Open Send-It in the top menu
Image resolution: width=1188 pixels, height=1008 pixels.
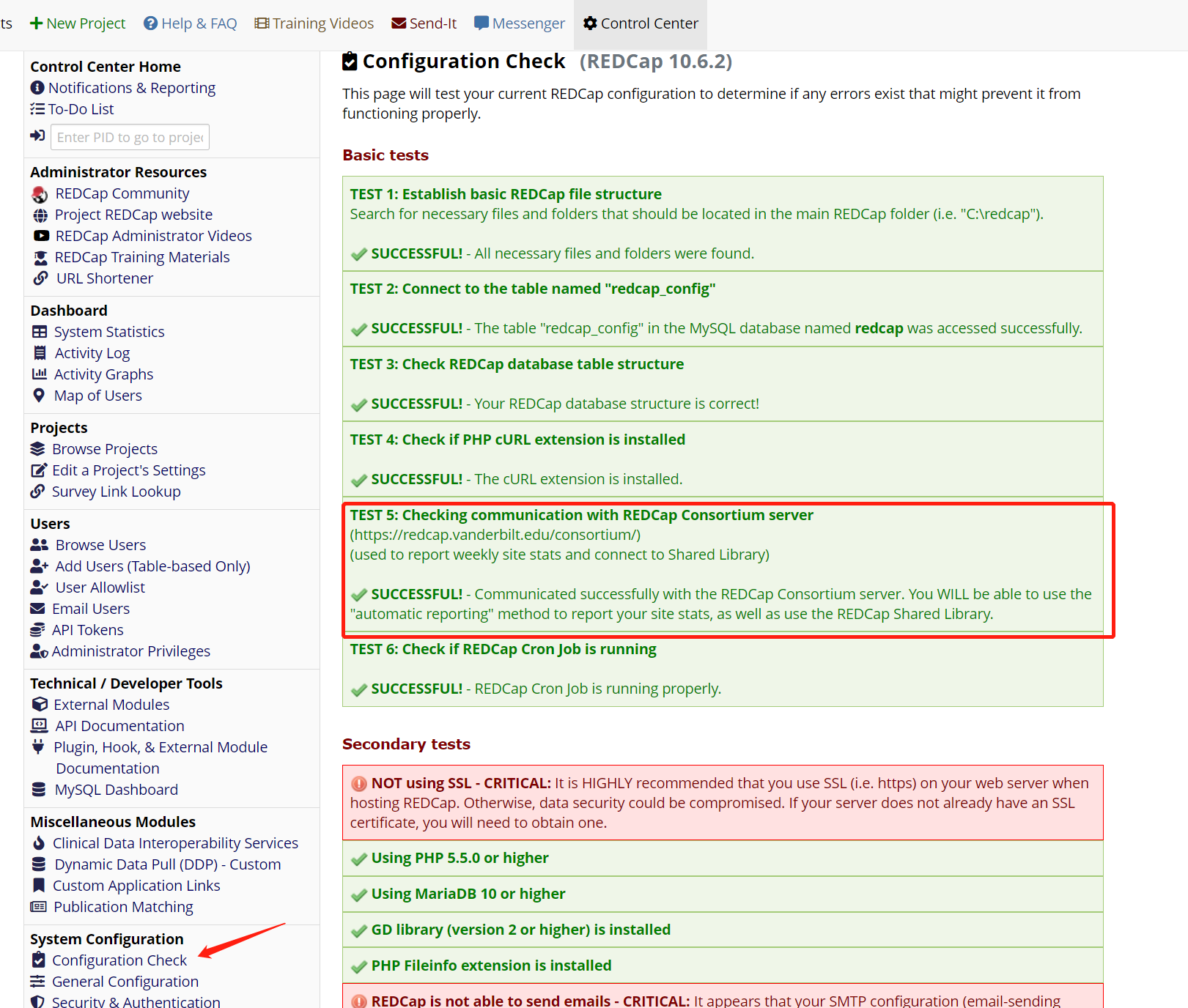point(424,23)
